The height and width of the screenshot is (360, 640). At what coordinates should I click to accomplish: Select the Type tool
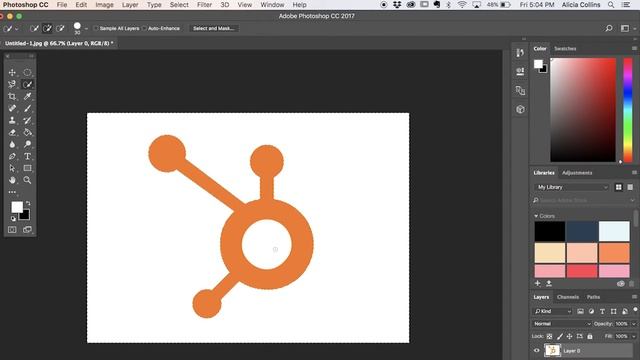[x=27, y=156]
